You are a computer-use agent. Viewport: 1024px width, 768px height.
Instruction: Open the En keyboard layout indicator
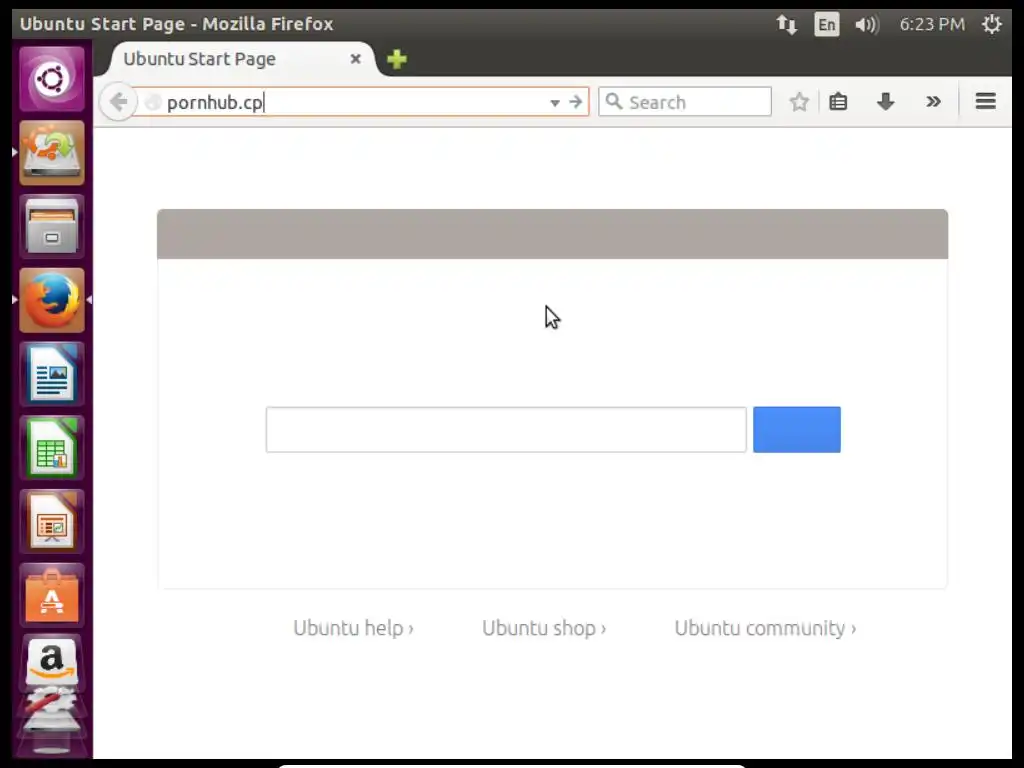point(827,25)
